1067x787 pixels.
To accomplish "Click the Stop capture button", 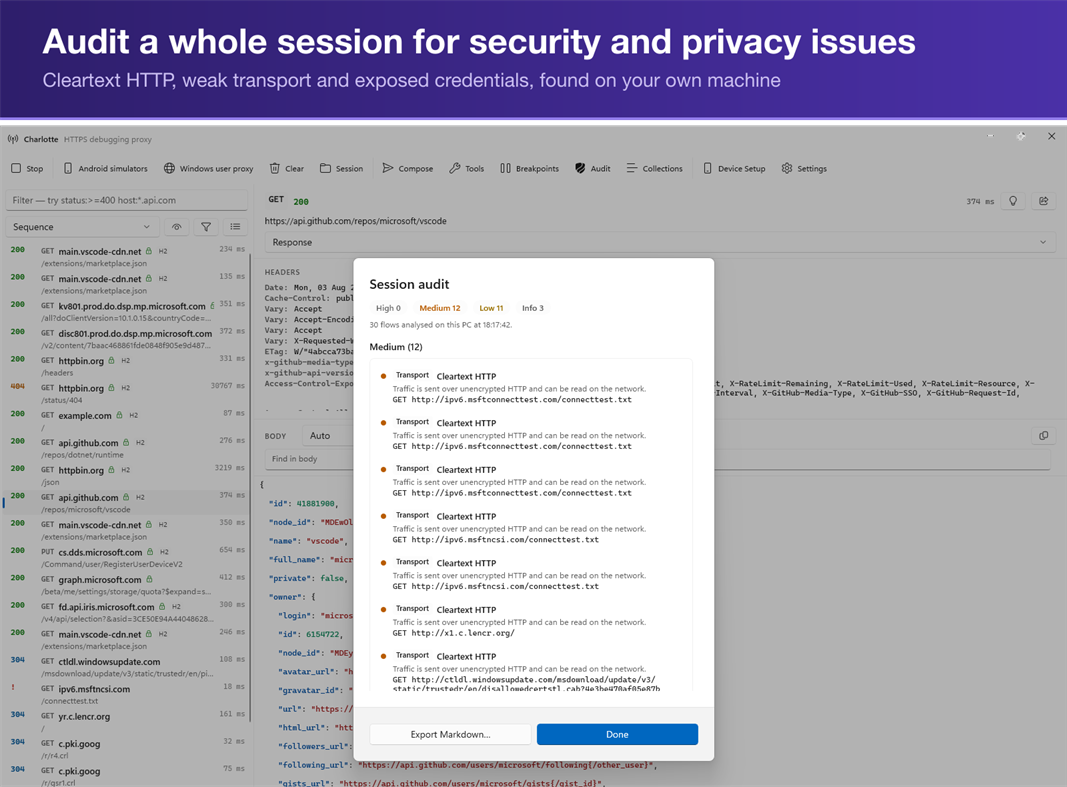I will pyautogui.click(x=27, y=169).
